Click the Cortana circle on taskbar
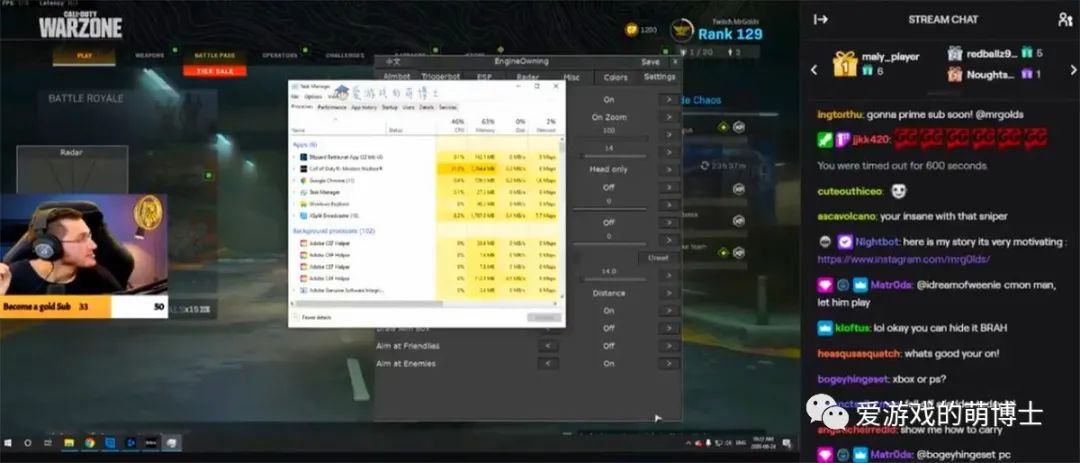The width and height of the screenshot is (1080, 463). click(x=28, y=442)
